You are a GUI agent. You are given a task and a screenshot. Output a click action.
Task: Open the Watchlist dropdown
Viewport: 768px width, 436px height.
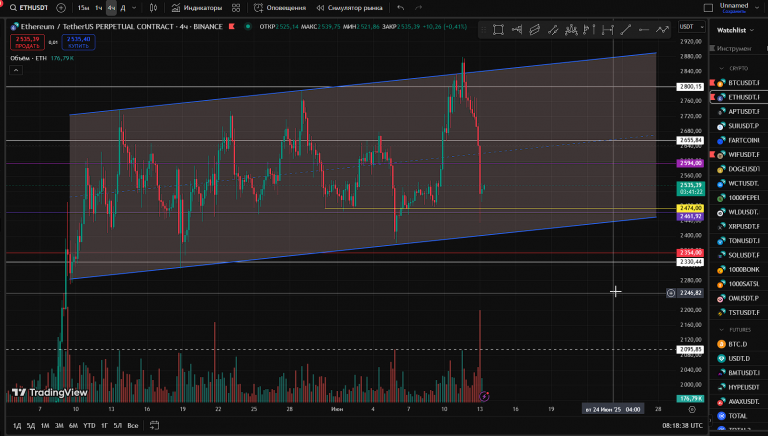point(735,30)
